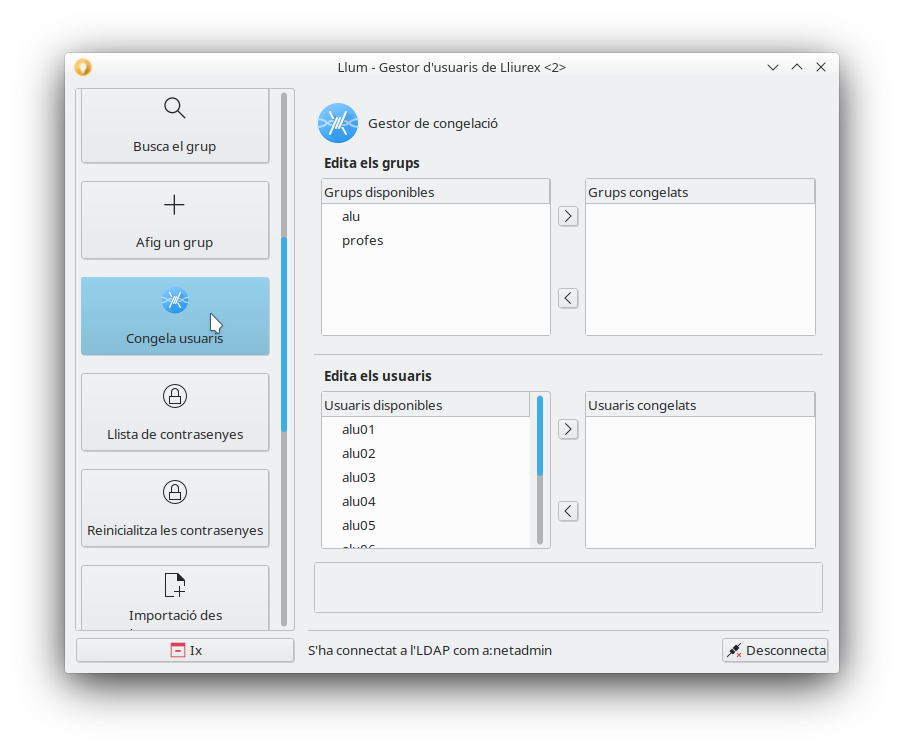Remove group from congelats with left arrow
904x750 pixels.
[568, 298]
